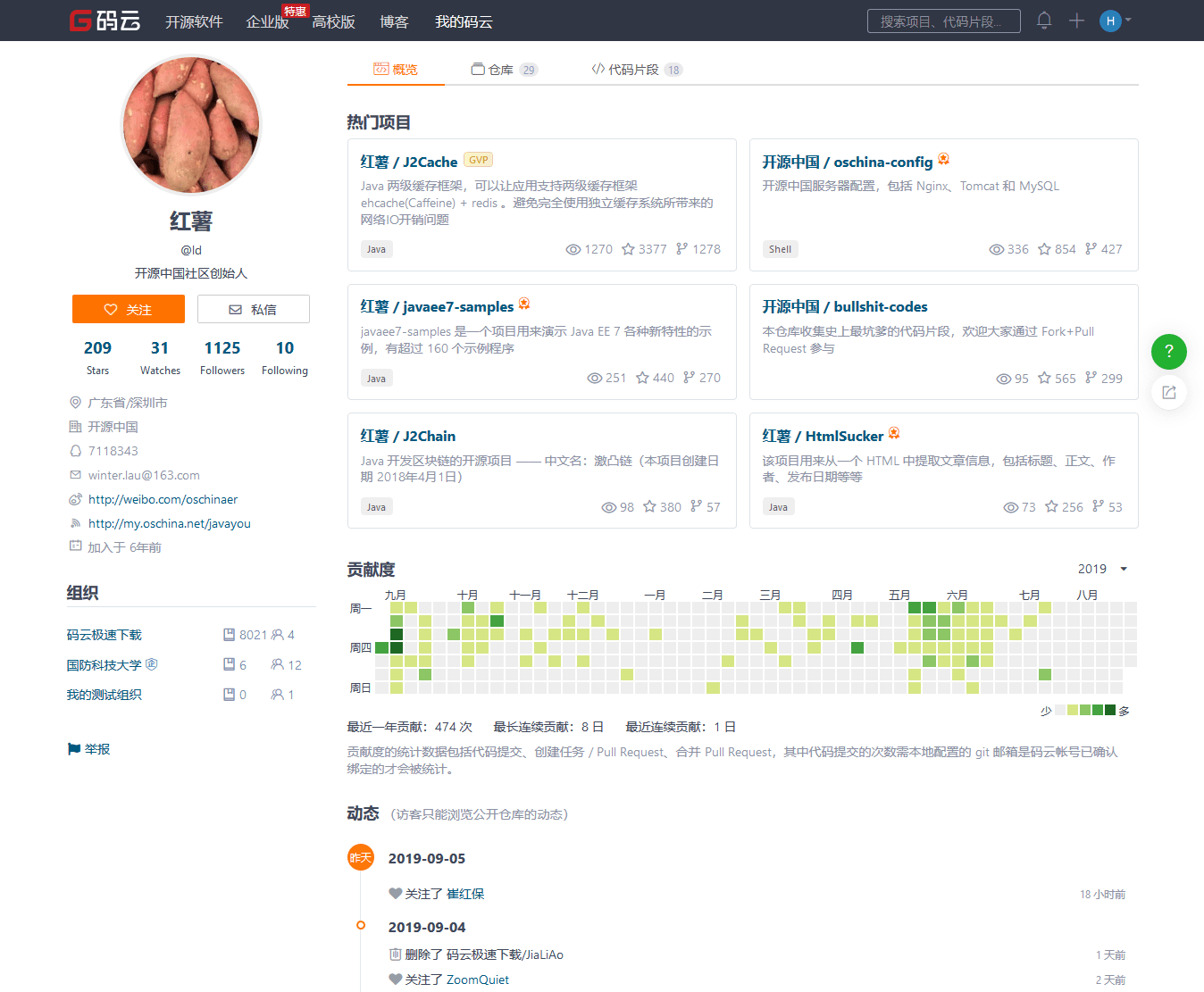The width and height of the screenshot is (1204, 992).
Task: Click the fork count icon on J2Cache card
Action: [681, 249]
